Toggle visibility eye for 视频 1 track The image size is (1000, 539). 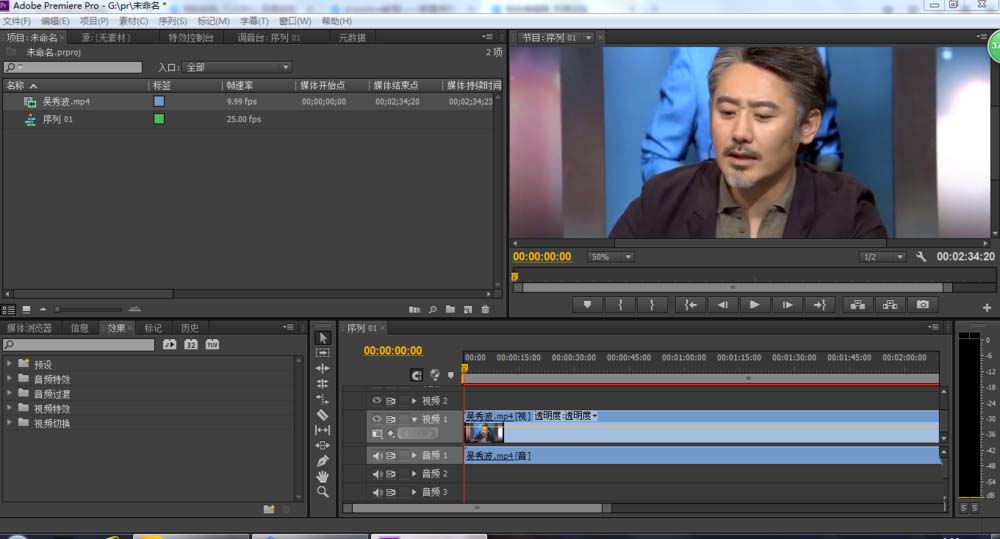(x=376, y=419)
